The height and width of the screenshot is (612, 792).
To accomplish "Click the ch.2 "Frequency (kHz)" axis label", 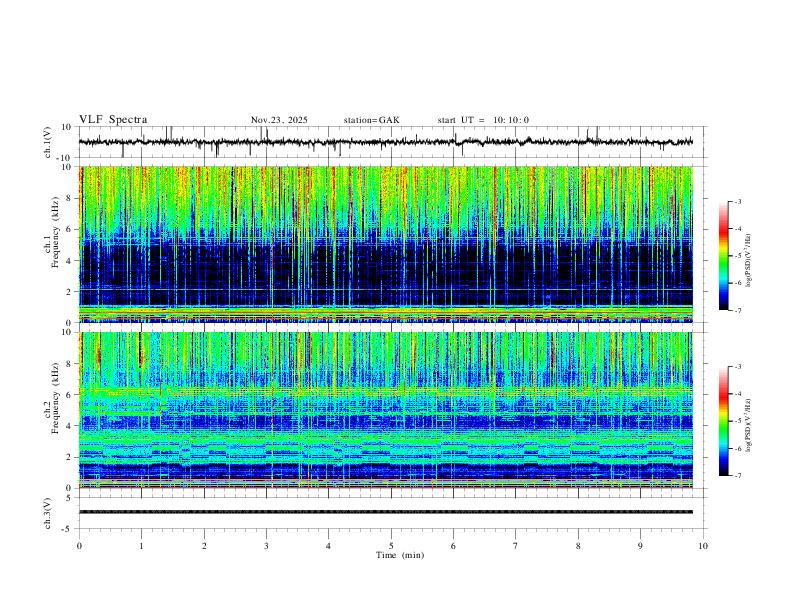I will click(x=55, y=398).
